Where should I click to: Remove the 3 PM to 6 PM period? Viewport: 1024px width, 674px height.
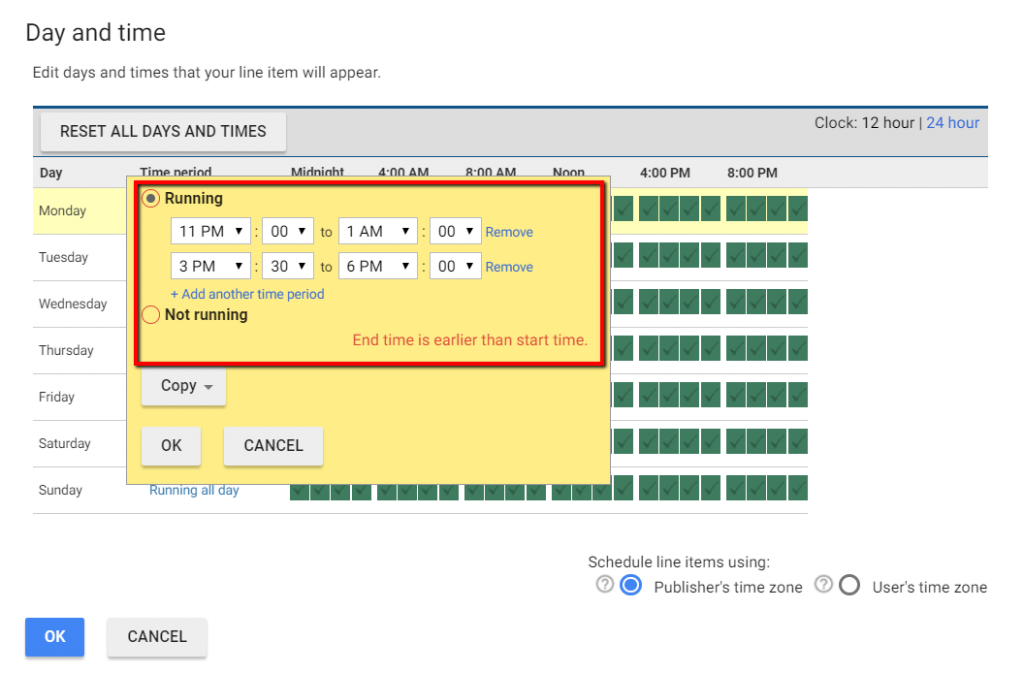tap(509, 266)
